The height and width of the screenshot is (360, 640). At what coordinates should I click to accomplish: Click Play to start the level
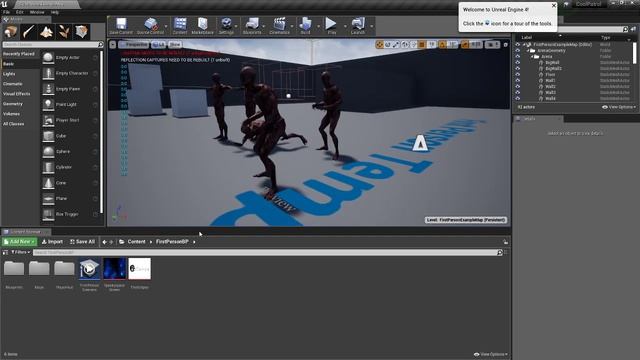pyautogui.click(x=331, y=26)
